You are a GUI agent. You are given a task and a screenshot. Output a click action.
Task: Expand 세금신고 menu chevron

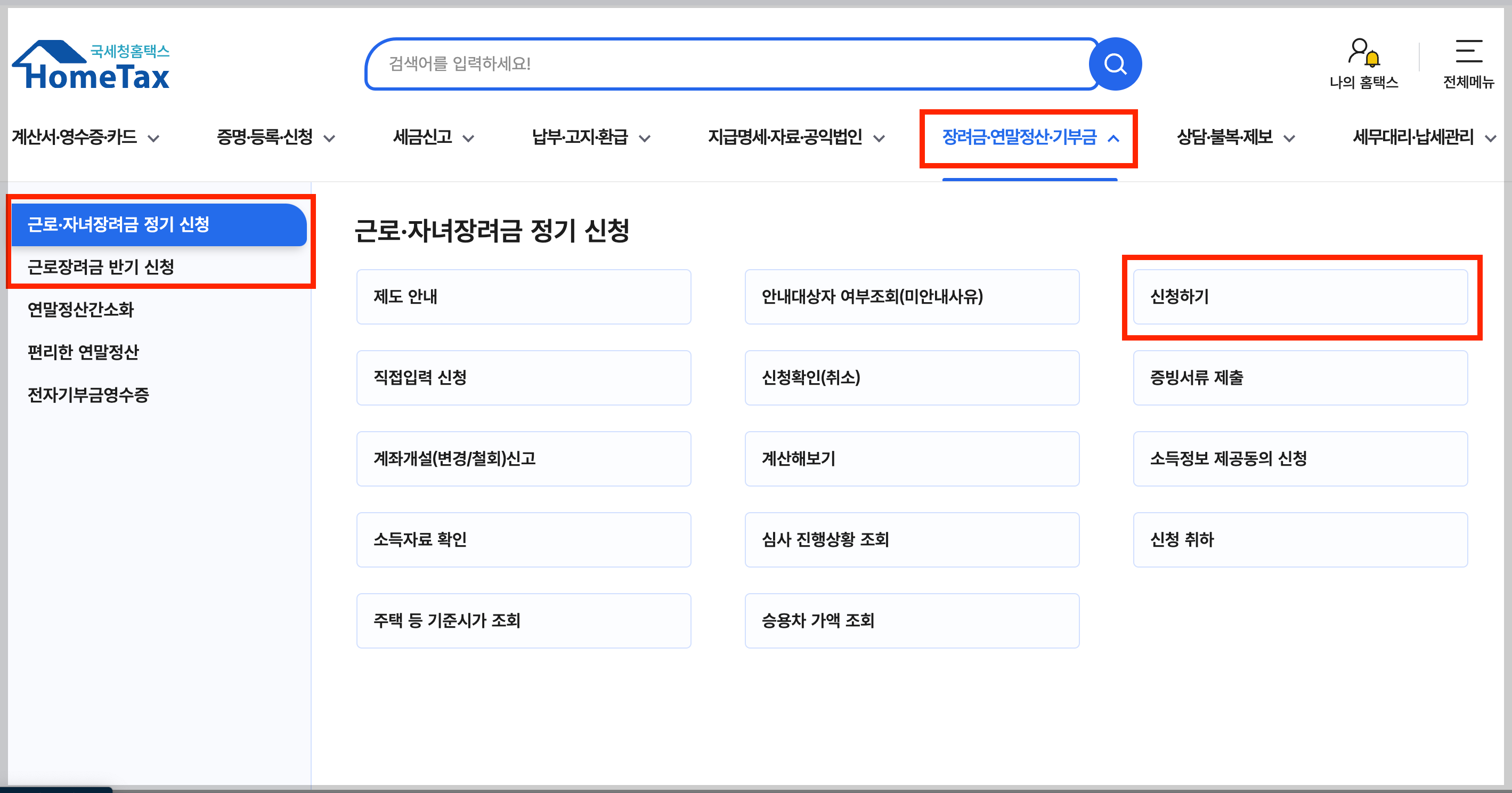point(468,139)
